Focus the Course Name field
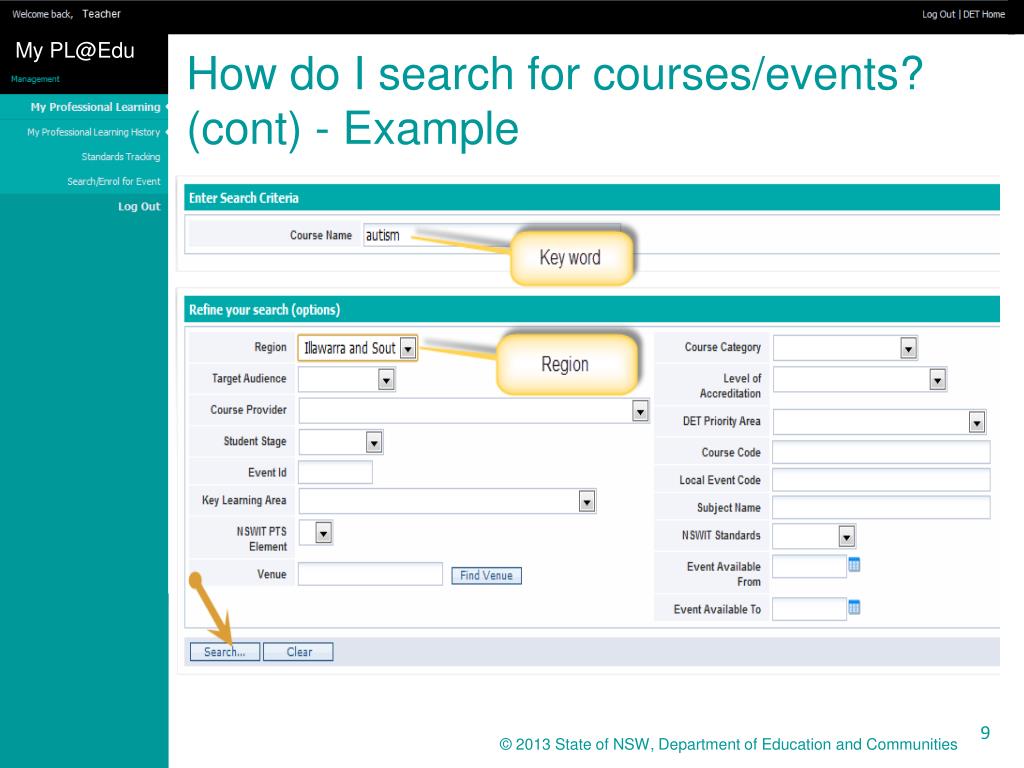The width and height of the screenshot is (1024, 768). point(491,235)
